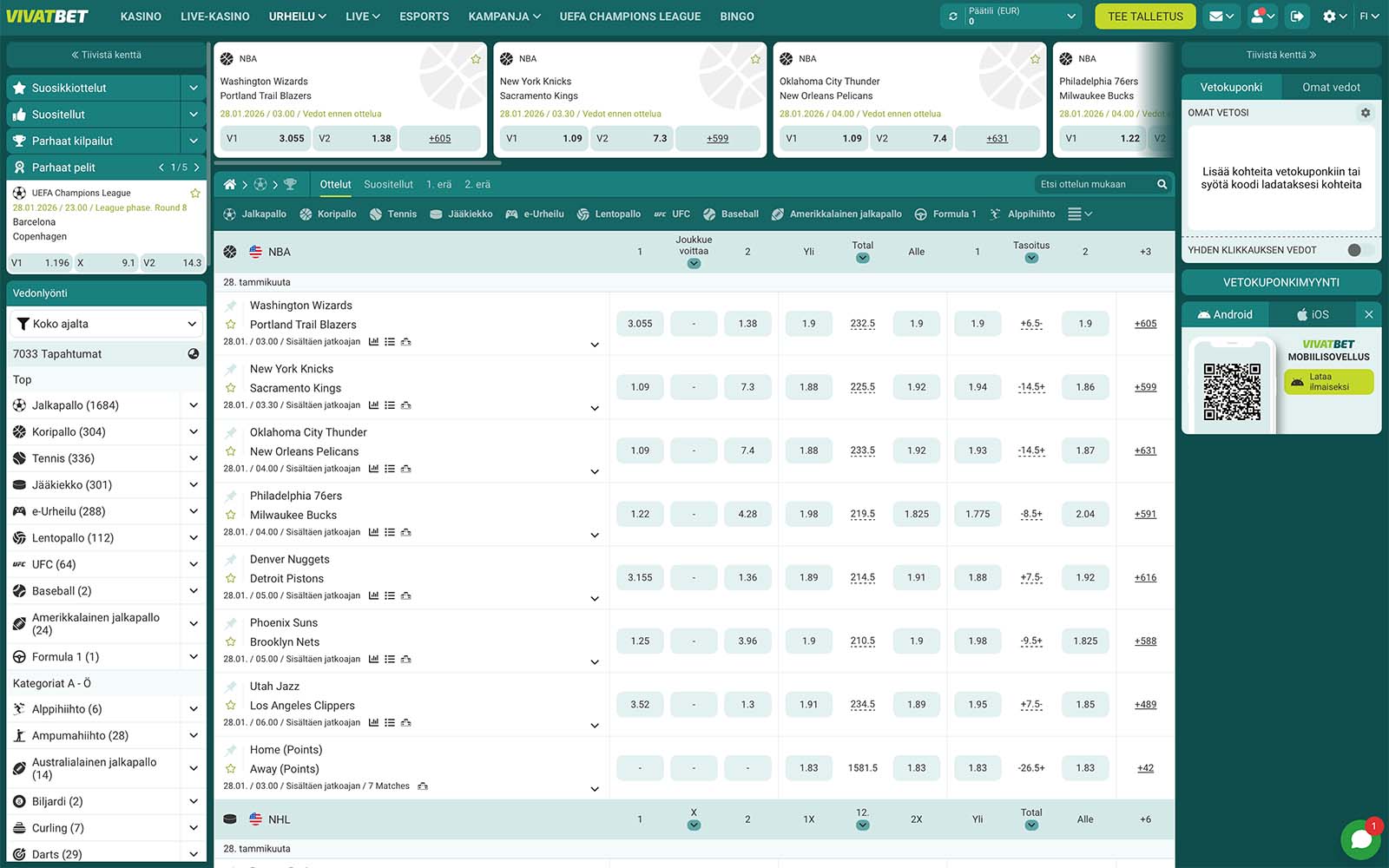Refresh the balance with reload icon
The width and height of the screenshot is (1389, 868).
click(x=953, y=16)
